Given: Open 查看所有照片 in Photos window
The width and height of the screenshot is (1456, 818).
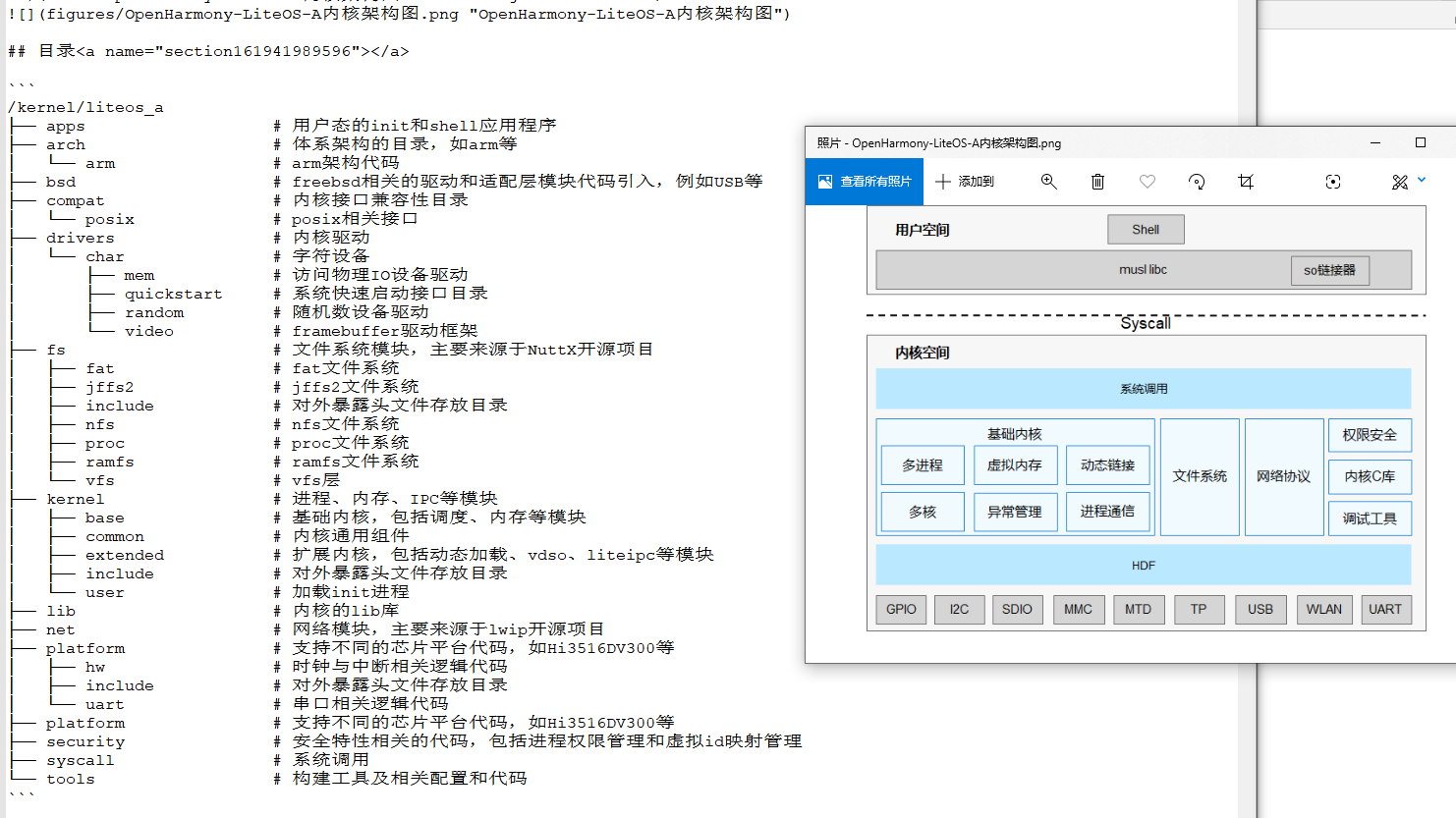Looking at the screenshot, I should 865,182.
